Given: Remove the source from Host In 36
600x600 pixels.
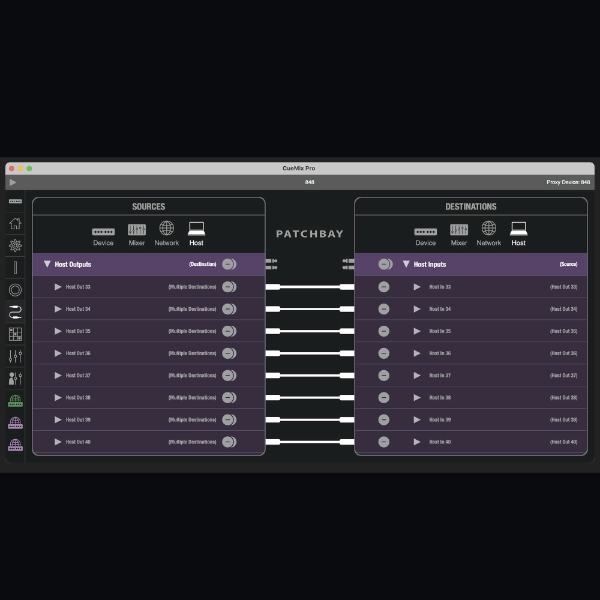Looking at the screenshot, I should pos(384,353).
